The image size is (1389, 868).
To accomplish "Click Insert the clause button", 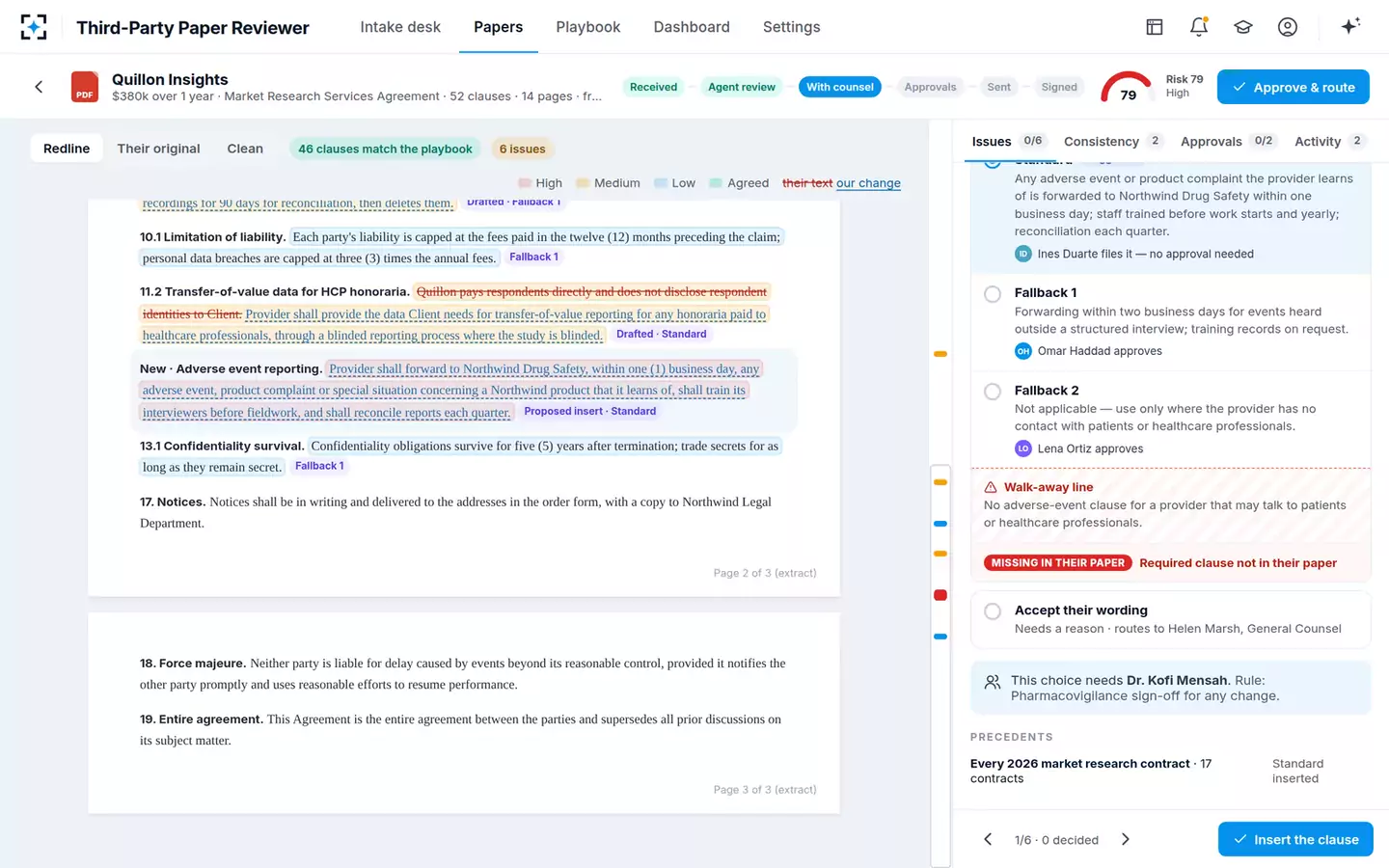I will pos(1295,839).
